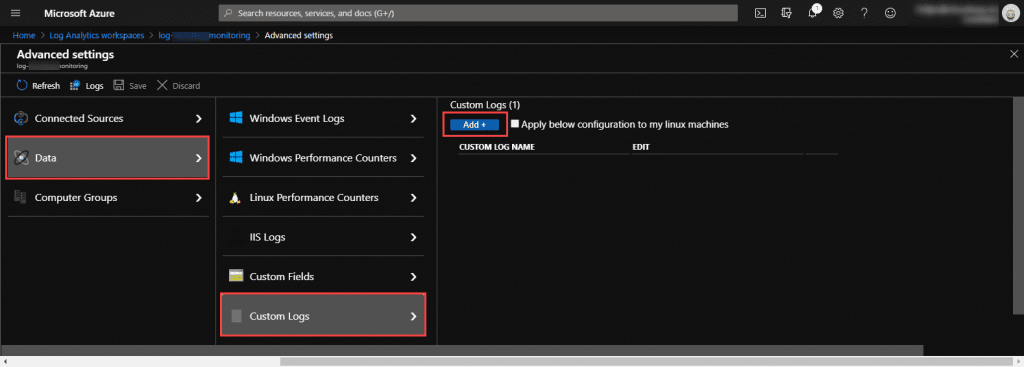Open Windows Performance Counters settings
The height and width of the screenshot is (367, 1024).
323,158
